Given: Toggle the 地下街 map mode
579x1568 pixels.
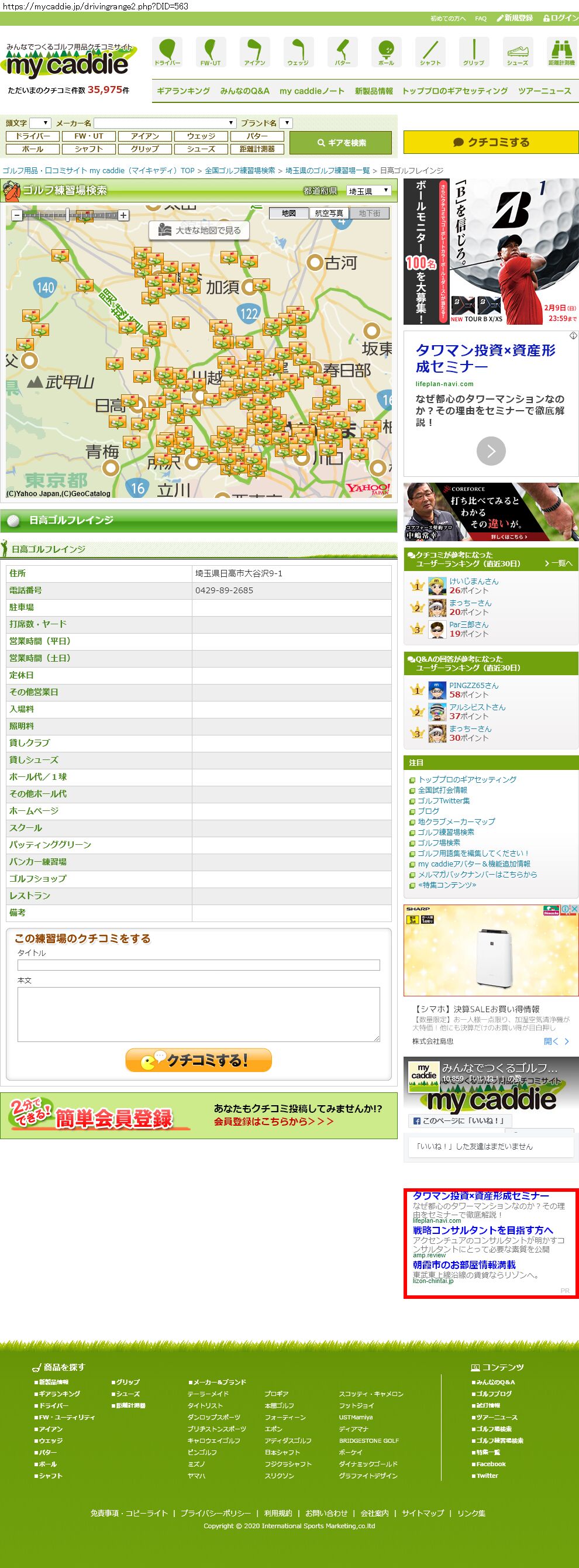Looking at the screenshot, I should click(369, 213).
